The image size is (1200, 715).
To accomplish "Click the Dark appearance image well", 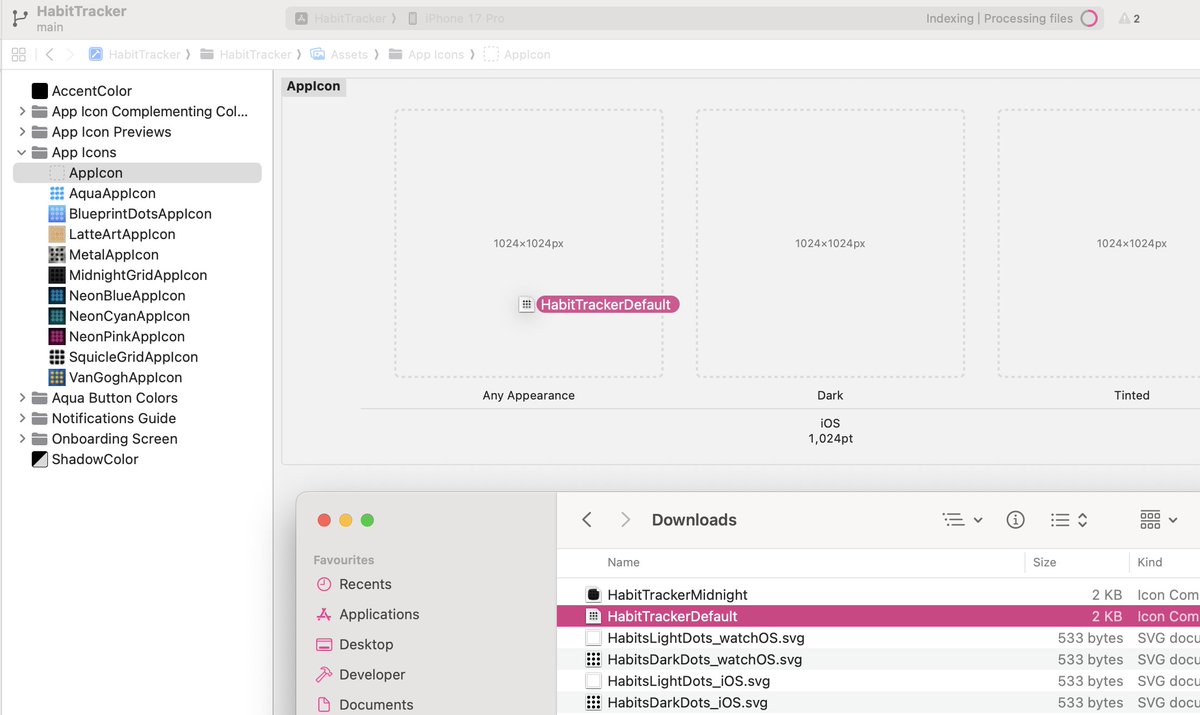I will pos(830,243).
